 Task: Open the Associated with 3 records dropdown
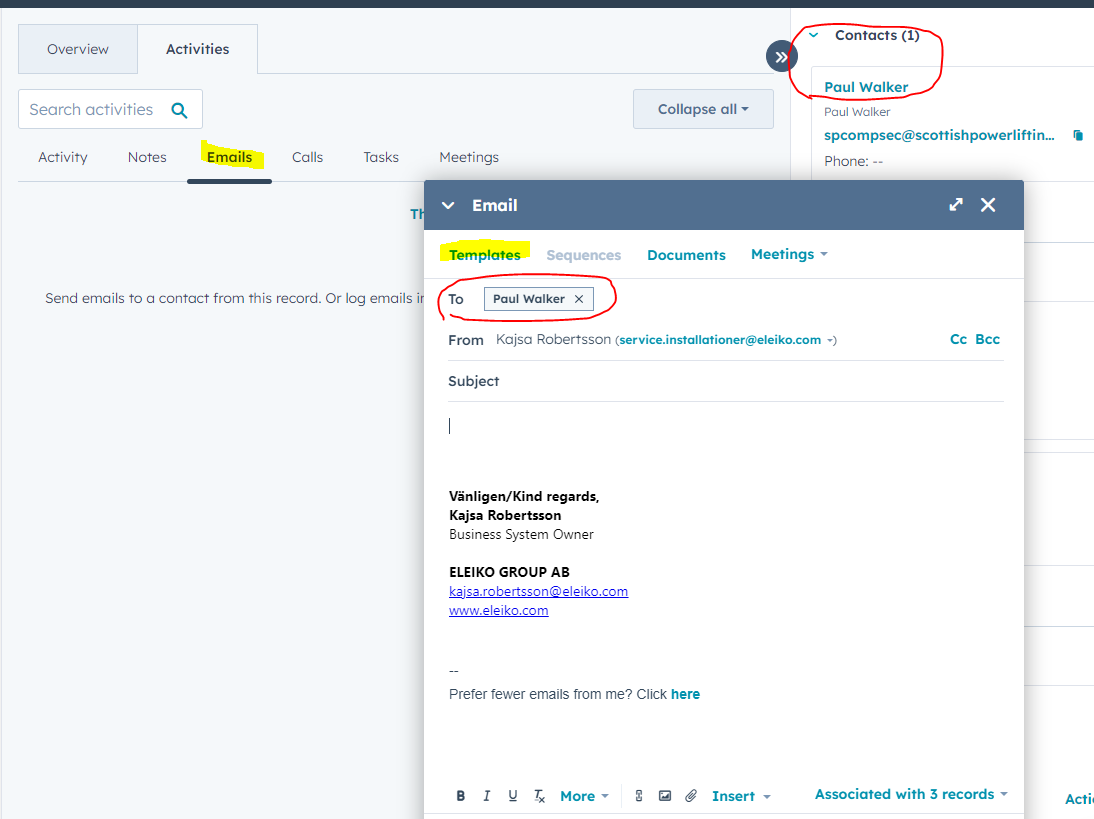click(911, 794)
